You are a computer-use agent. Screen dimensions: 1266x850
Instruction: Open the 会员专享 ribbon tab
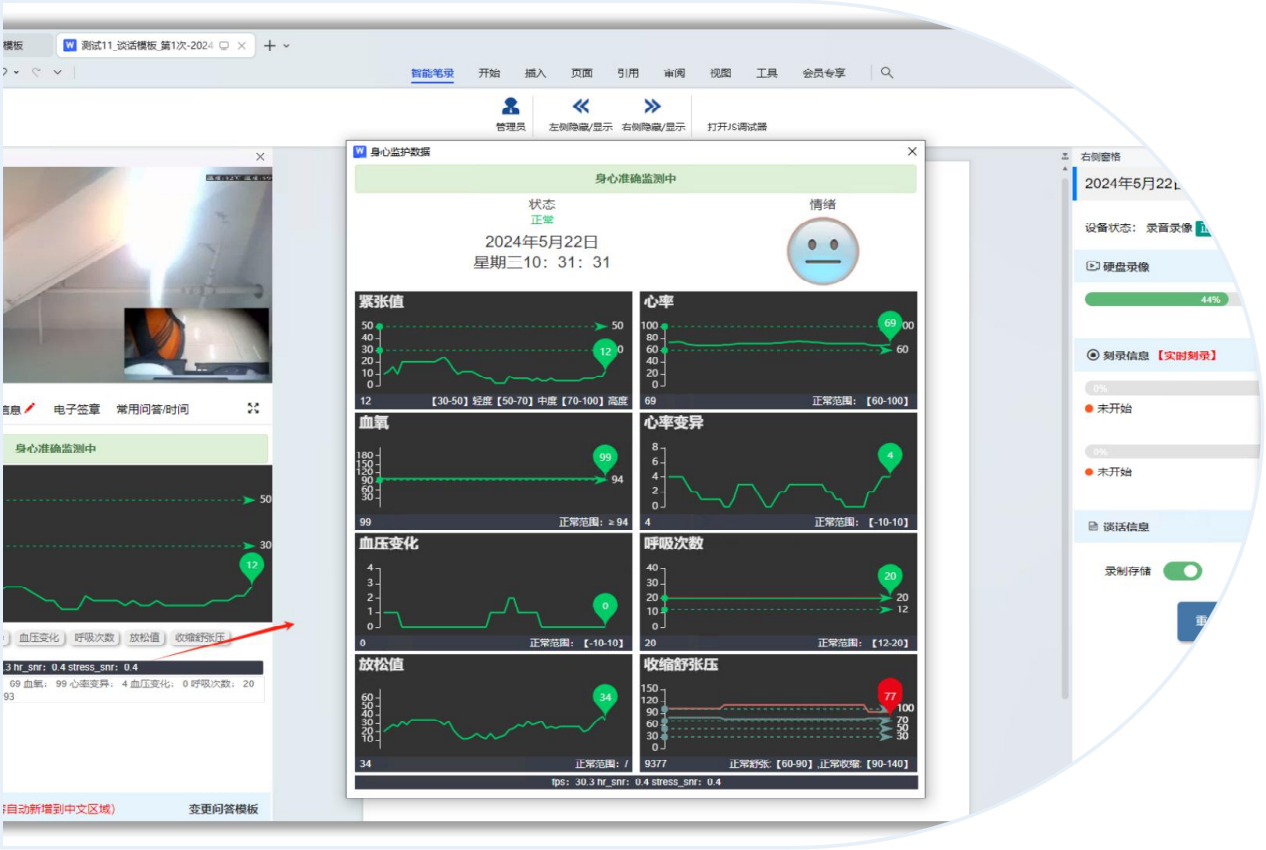click(823, 73)
